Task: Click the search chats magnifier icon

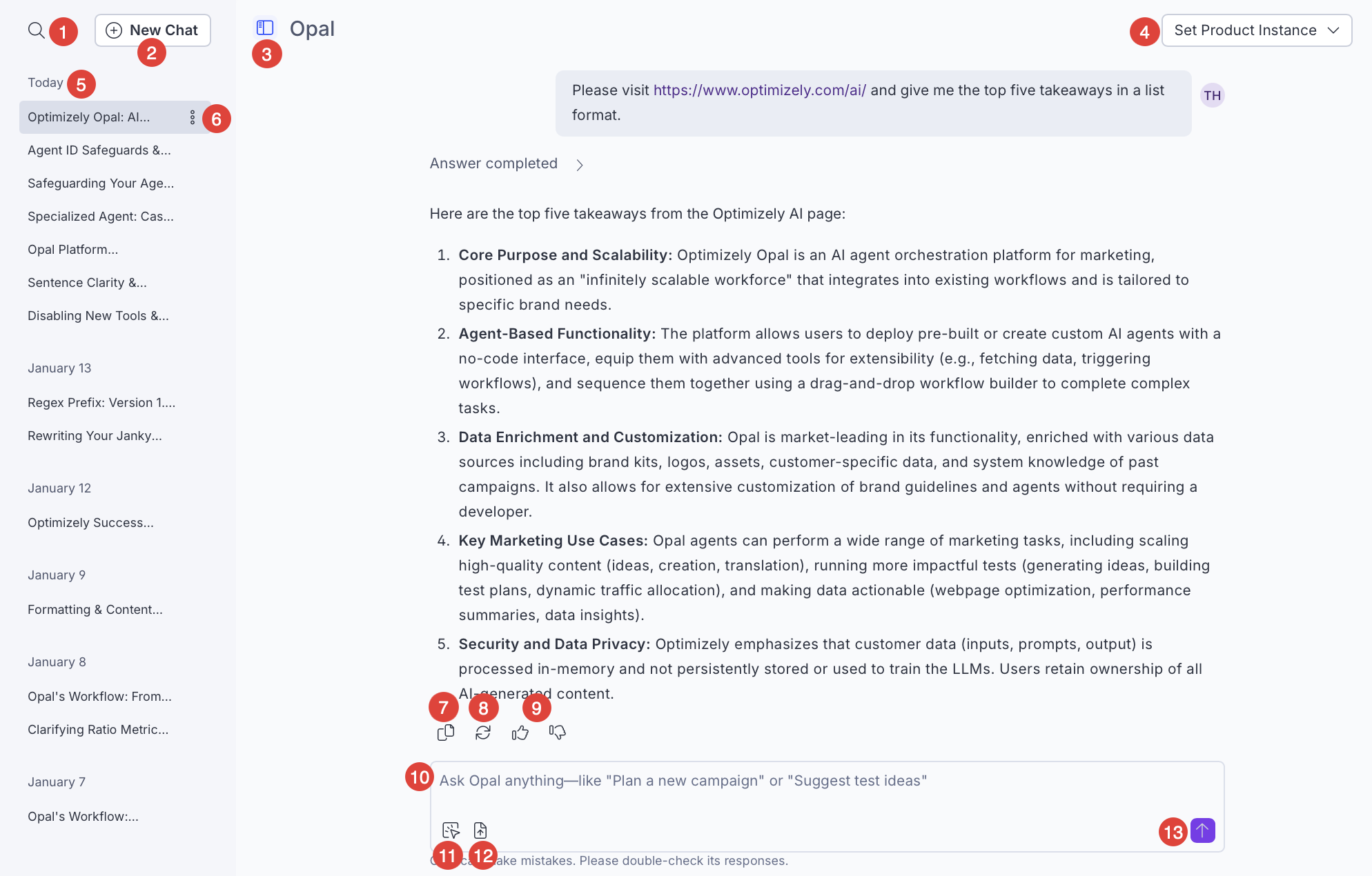Action: 36,30
